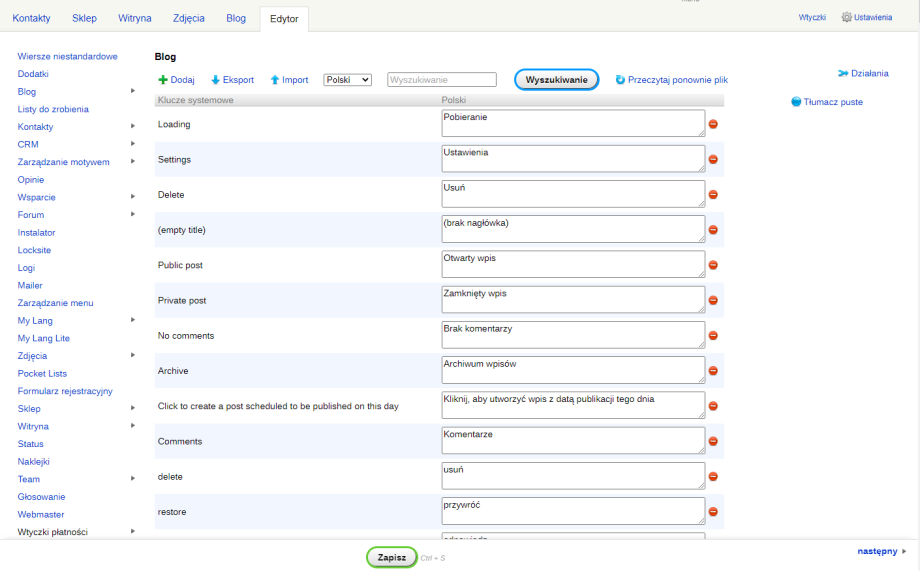Viewport: 920px width, 571px height.
Task: Focus the Wyszukiwanie search input field
Action: (442, 80)
